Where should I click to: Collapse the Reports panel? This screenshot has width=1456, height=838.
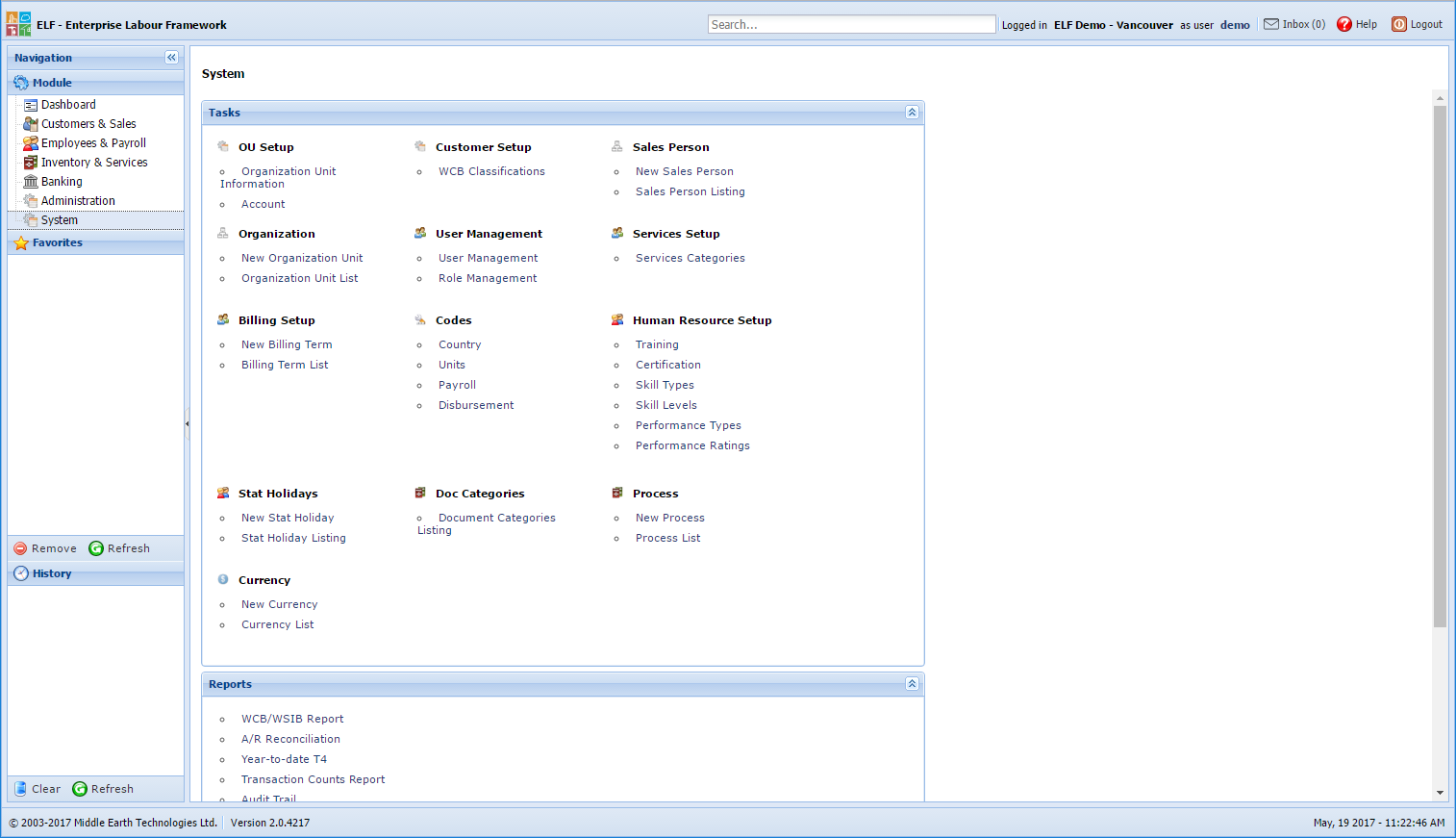(x=912, y=684)
